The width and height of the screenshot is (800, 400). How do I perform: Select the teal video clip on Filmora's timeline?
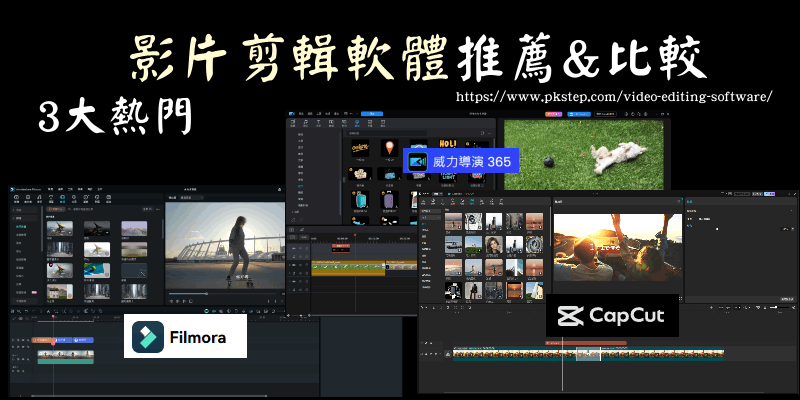(x=66, y=357)
